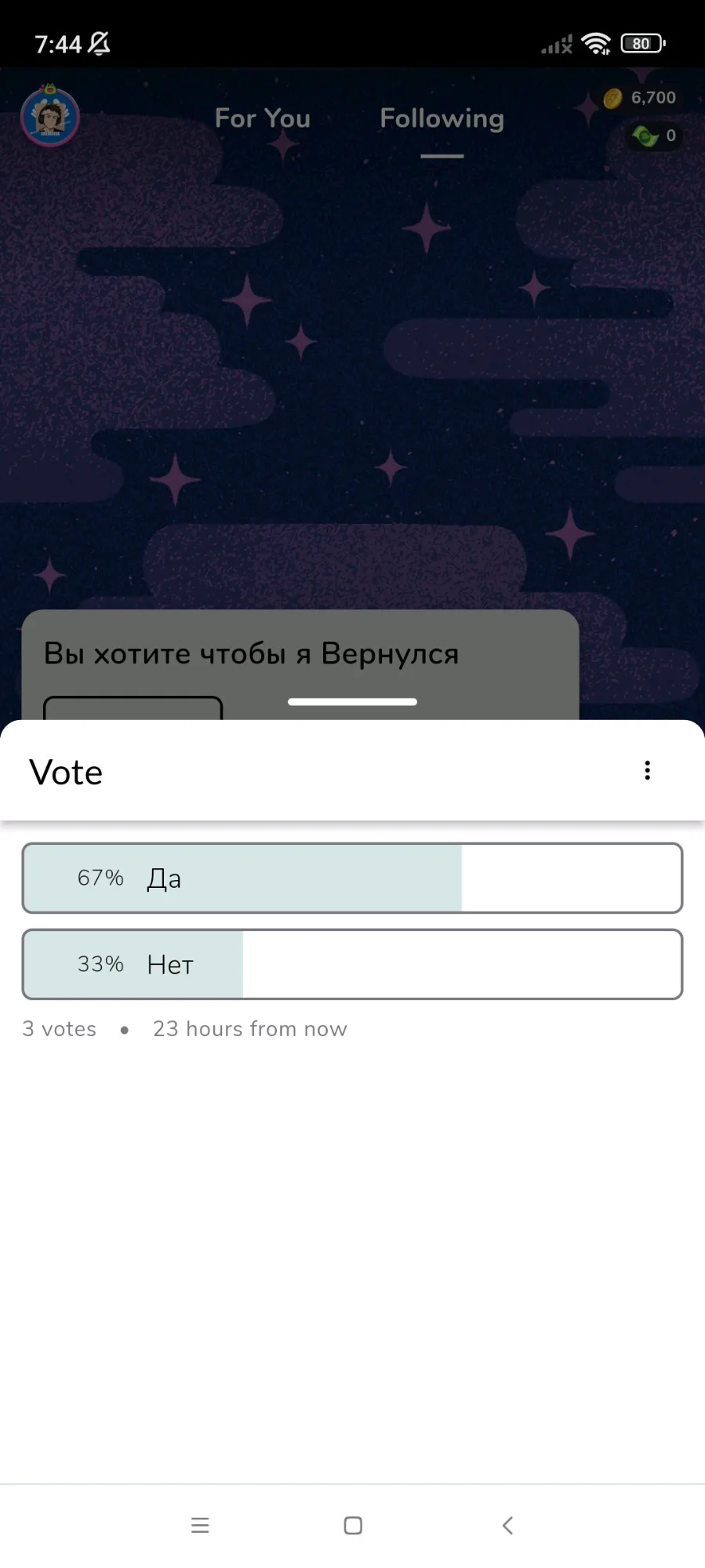Screen dimensions: 705x1568
Task: Click the white drag handle above Vote sheet
Action: [x=352, y=702]
